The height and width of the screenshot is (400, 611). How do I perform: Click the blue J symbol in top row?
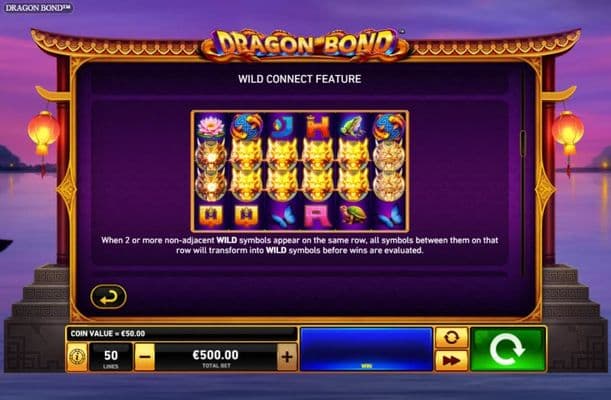[x=282, y=127]
